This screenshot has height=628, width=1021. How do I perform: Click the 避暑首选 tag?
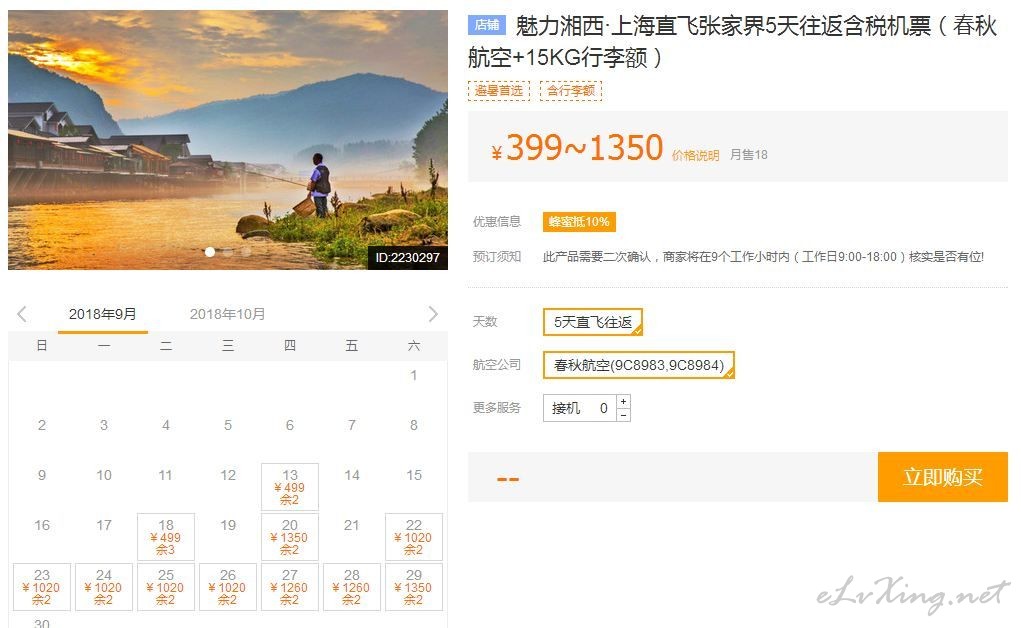coord(499,91)
